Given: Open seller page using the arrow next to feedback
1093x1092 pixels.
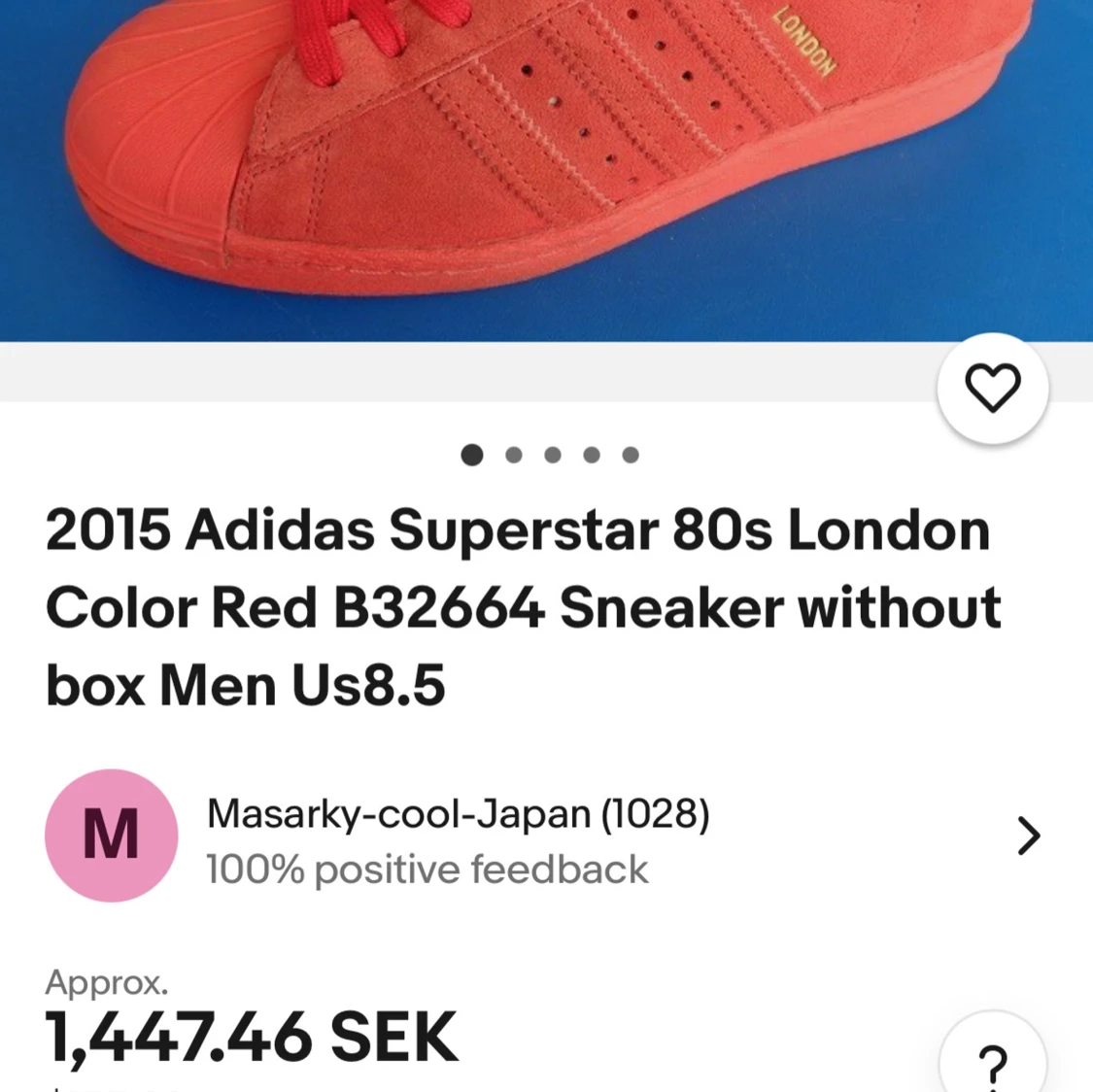Looking at the screenshot, I should tap(1028, 836).
